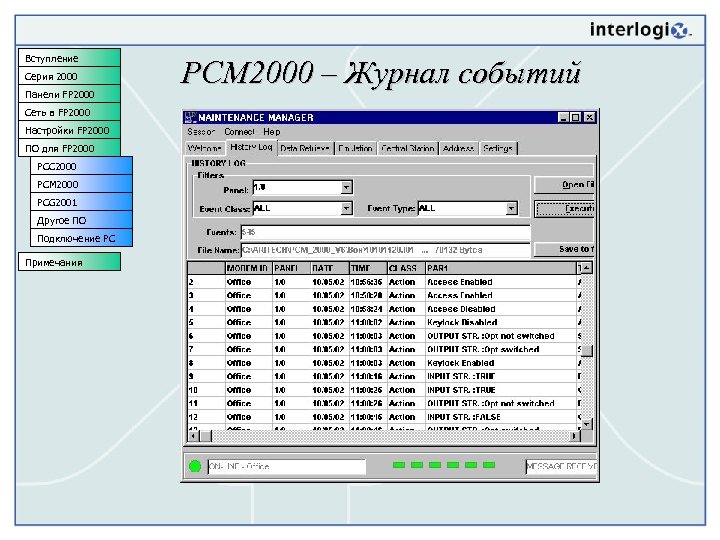The height and width of the screenshot is (540, 720).
Task: Switch to the Data Retrieve tab
Action: click(305, 148)
